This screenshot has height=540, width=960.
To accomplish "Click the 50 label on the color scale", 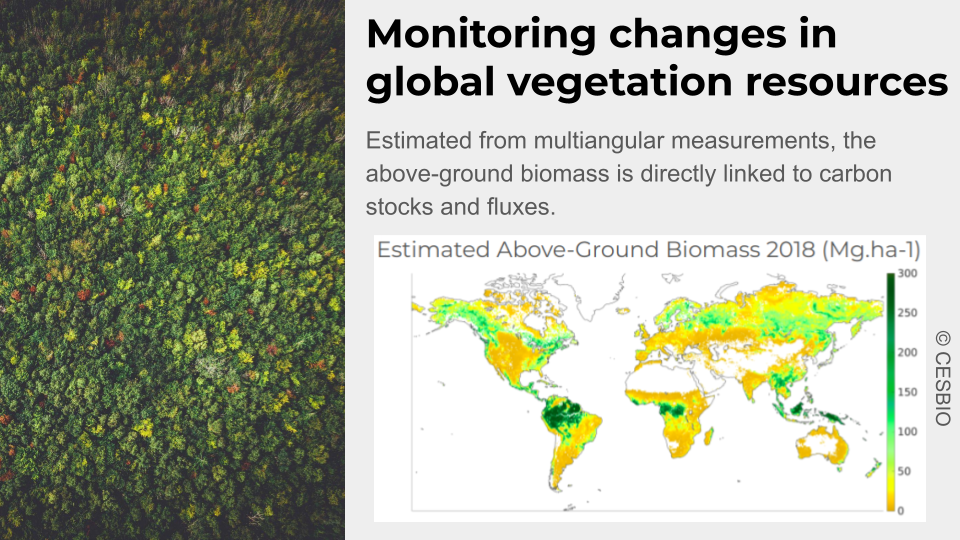I will [x=904, y=471].
